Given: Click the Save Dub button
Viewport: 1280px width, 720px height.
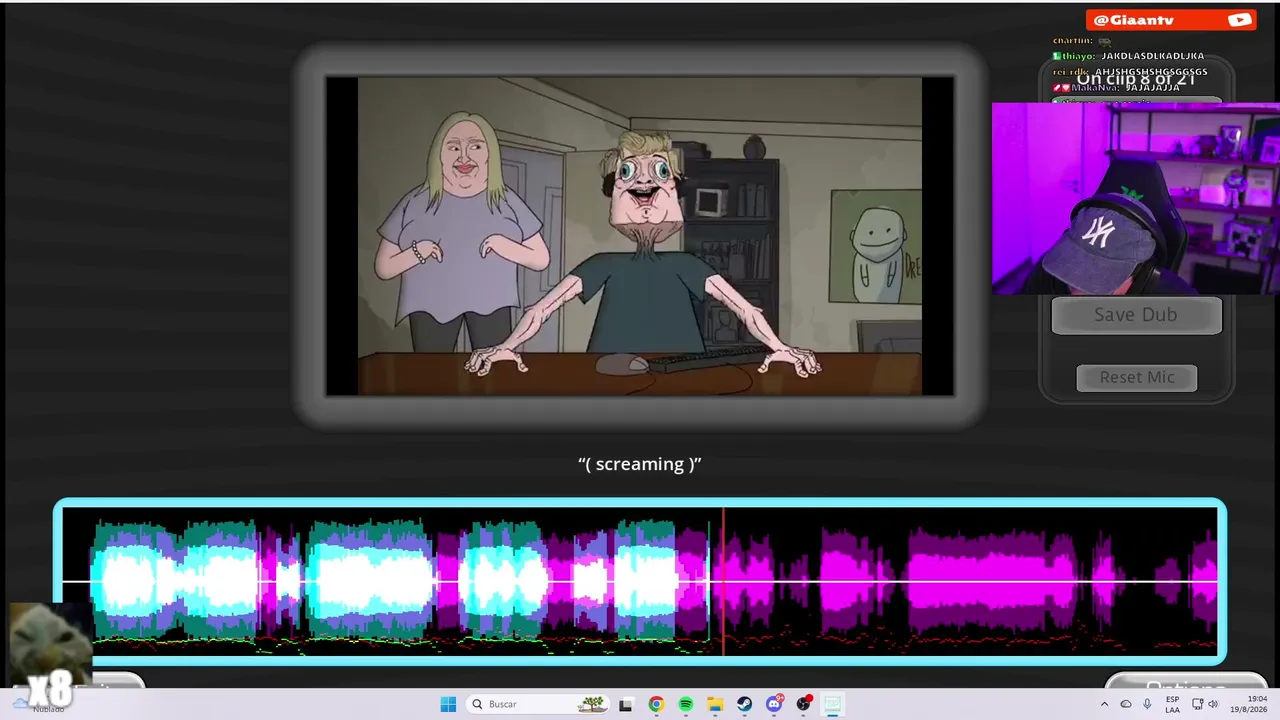Looking at the screenshot, I should coord(1136,315).
